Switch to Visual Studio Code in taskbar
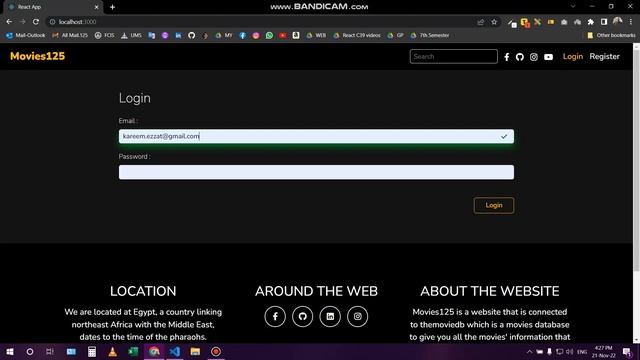Image resolution: width=640 pixels, height=360 pixels. pos(175,351)
